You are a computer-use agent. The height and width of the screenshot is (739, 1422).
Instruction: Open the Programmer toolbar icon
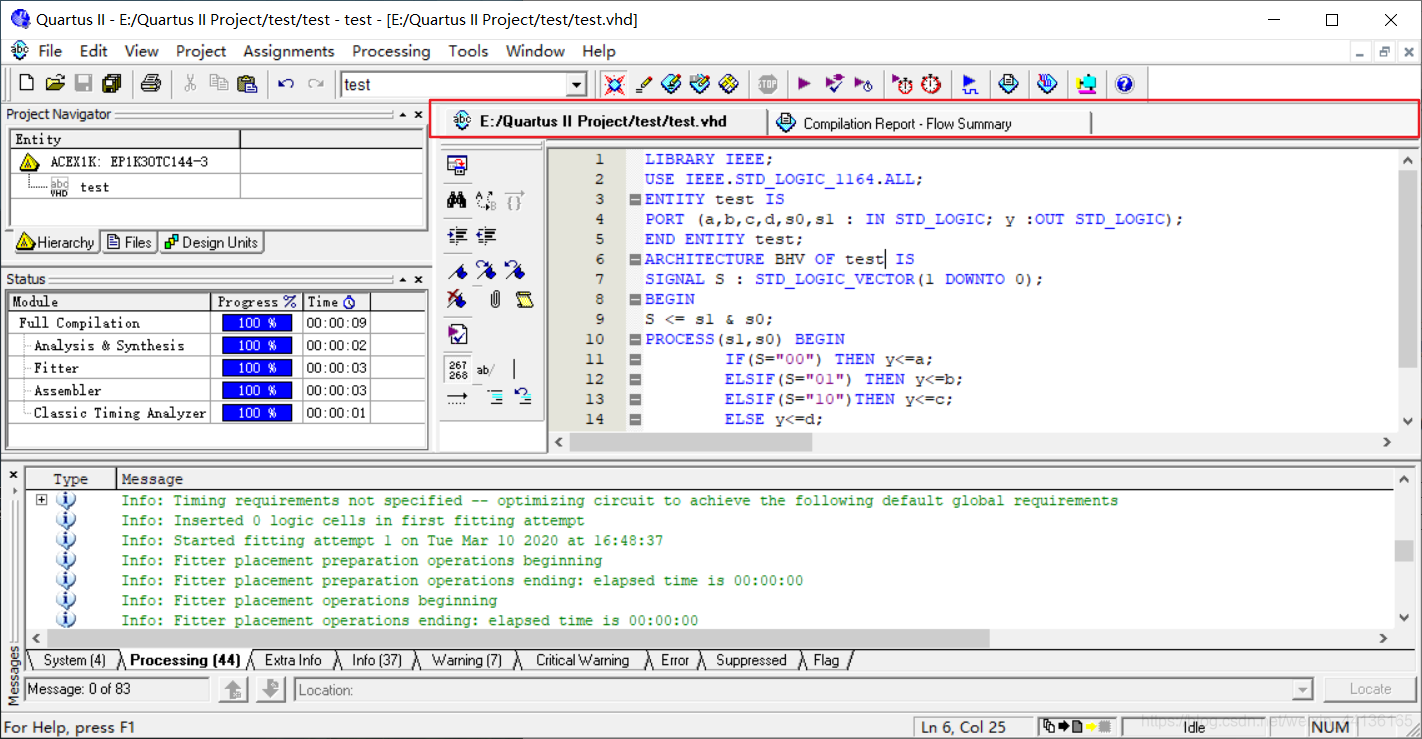(1046, 84)
